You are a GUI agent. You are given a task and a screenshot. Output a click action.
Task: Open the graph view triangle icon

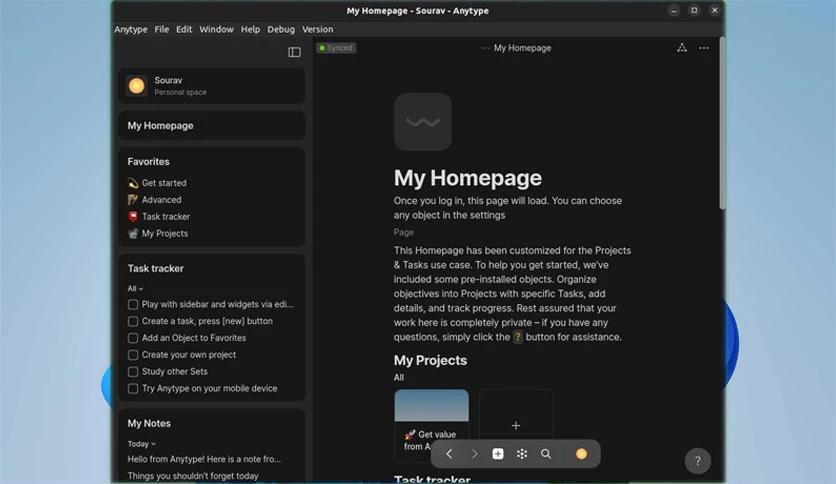point(682,48)
